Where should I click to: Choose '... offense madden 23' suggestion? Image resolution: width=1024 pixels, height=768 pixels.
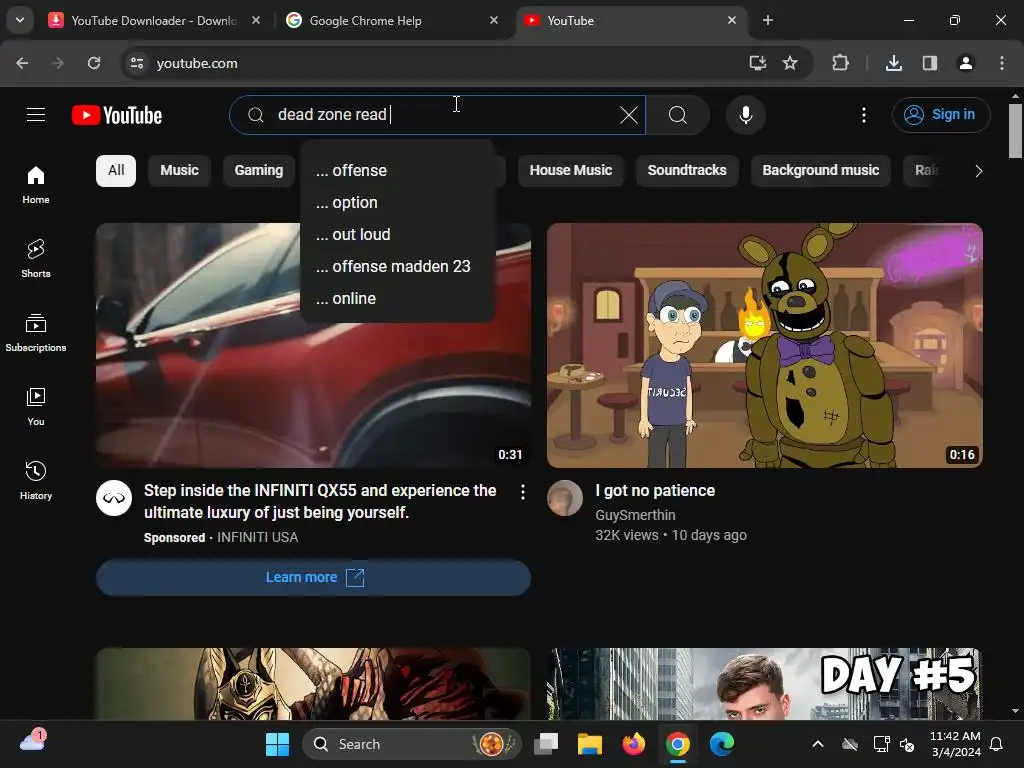pos(397,266)
